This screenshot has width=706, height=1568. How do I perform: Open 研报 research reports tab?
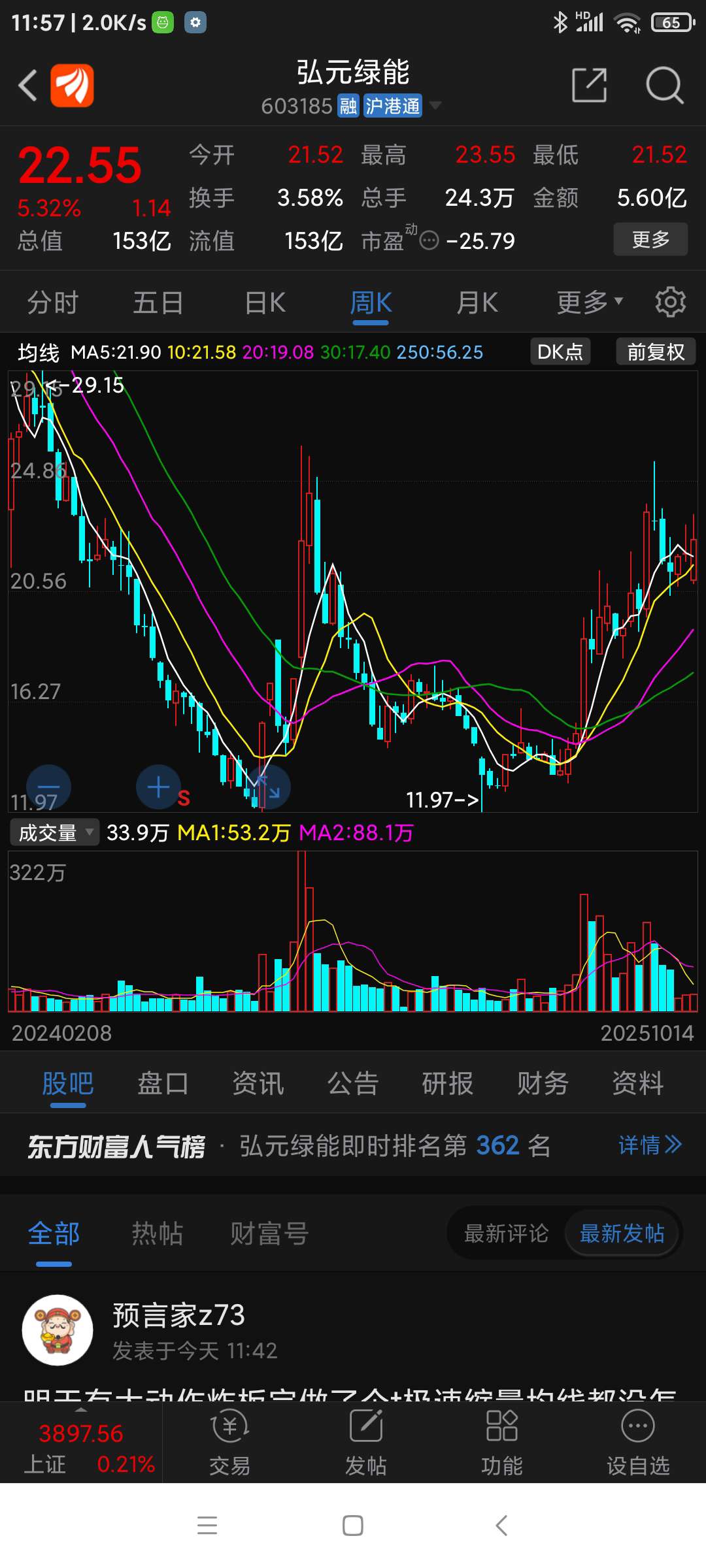[x=448, y=1083]
